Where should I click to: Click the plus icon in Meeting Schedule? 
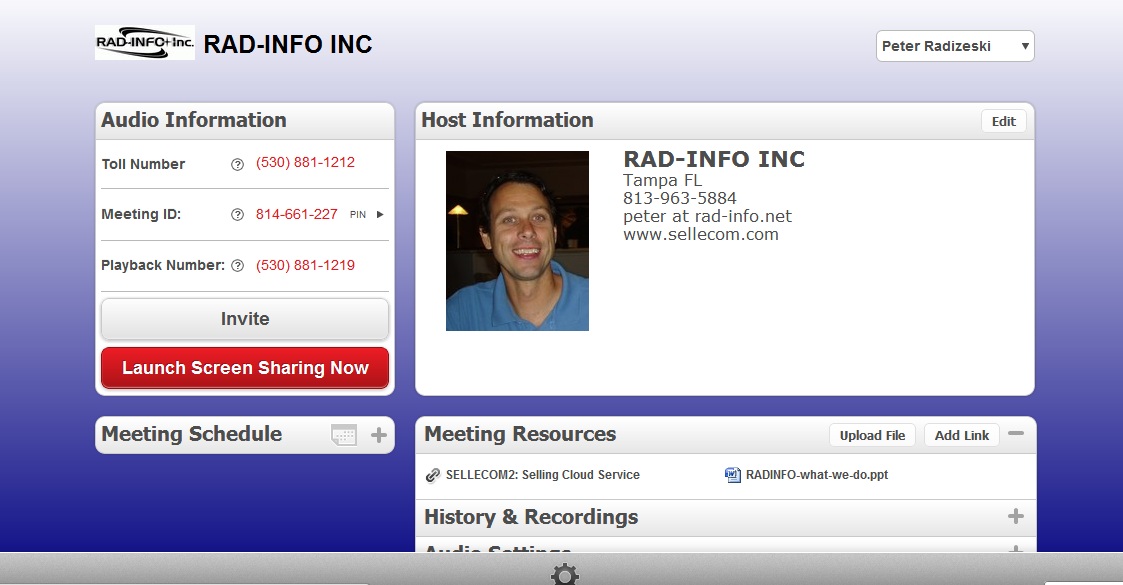pyautogui.click(x=379, y=435)
